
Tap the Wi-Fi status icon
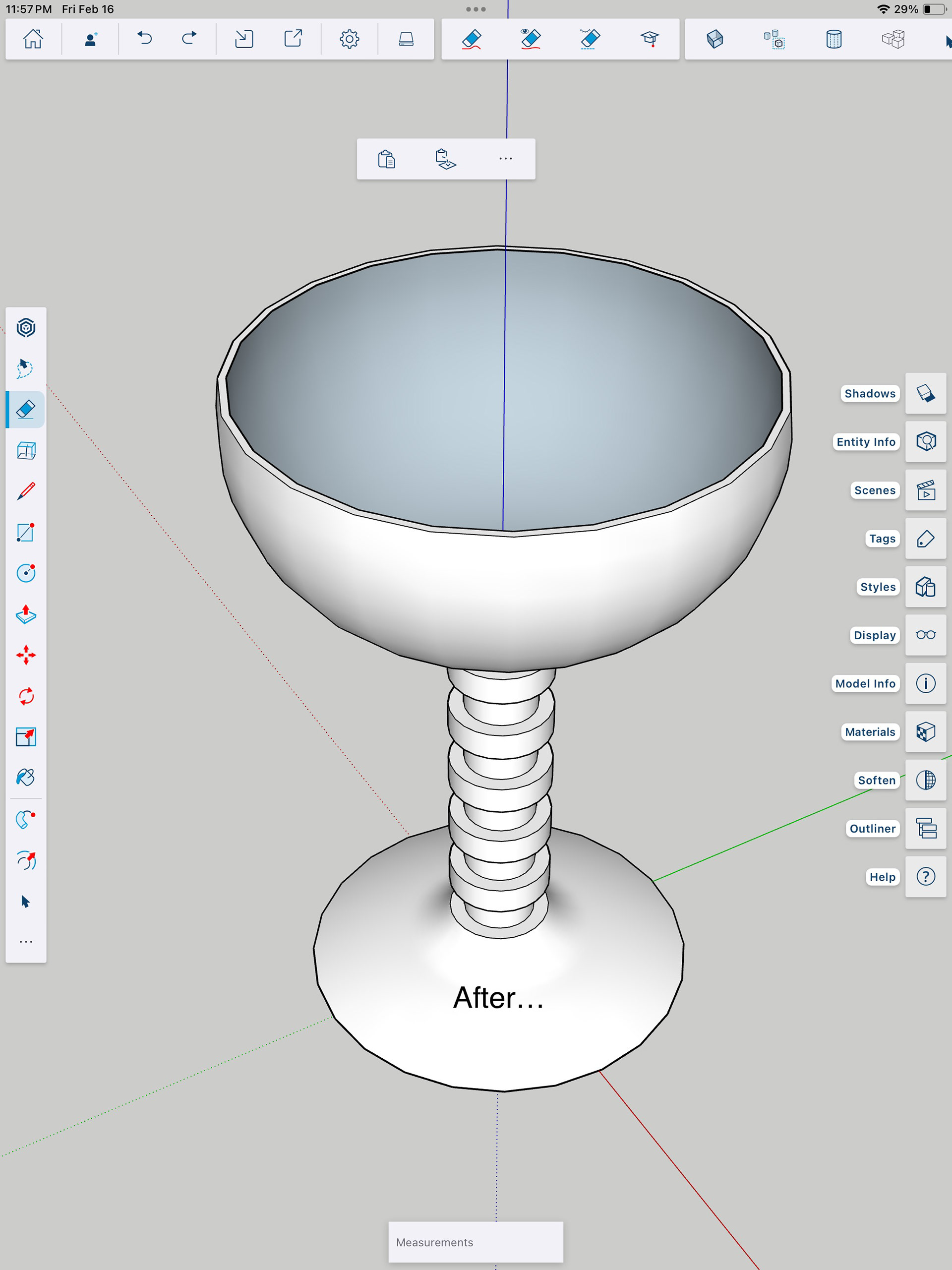point(883,9)
